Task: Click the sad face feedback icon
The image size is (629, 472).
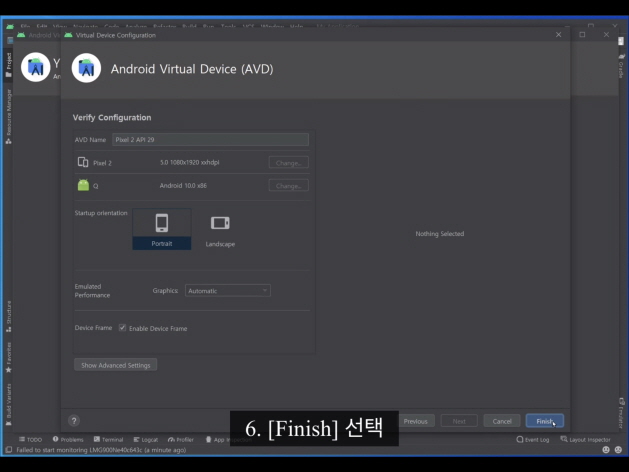Action: 618,450
